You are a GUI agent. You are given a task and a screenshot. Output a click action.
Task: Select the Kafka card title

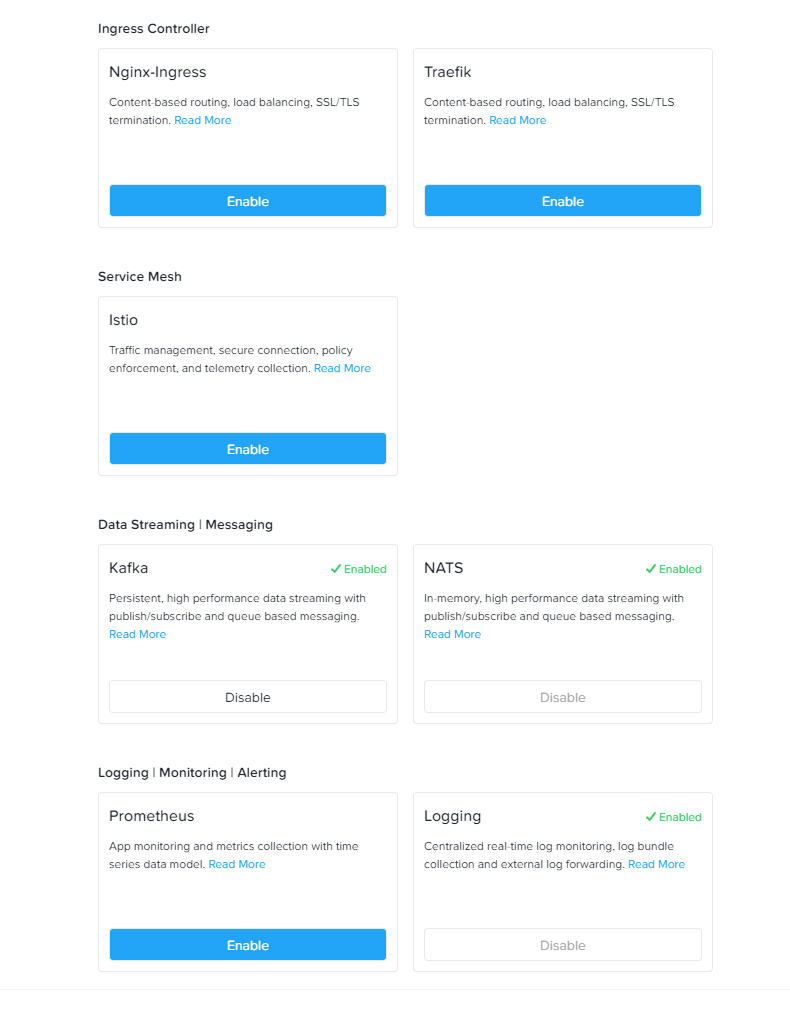coord(129,568)
